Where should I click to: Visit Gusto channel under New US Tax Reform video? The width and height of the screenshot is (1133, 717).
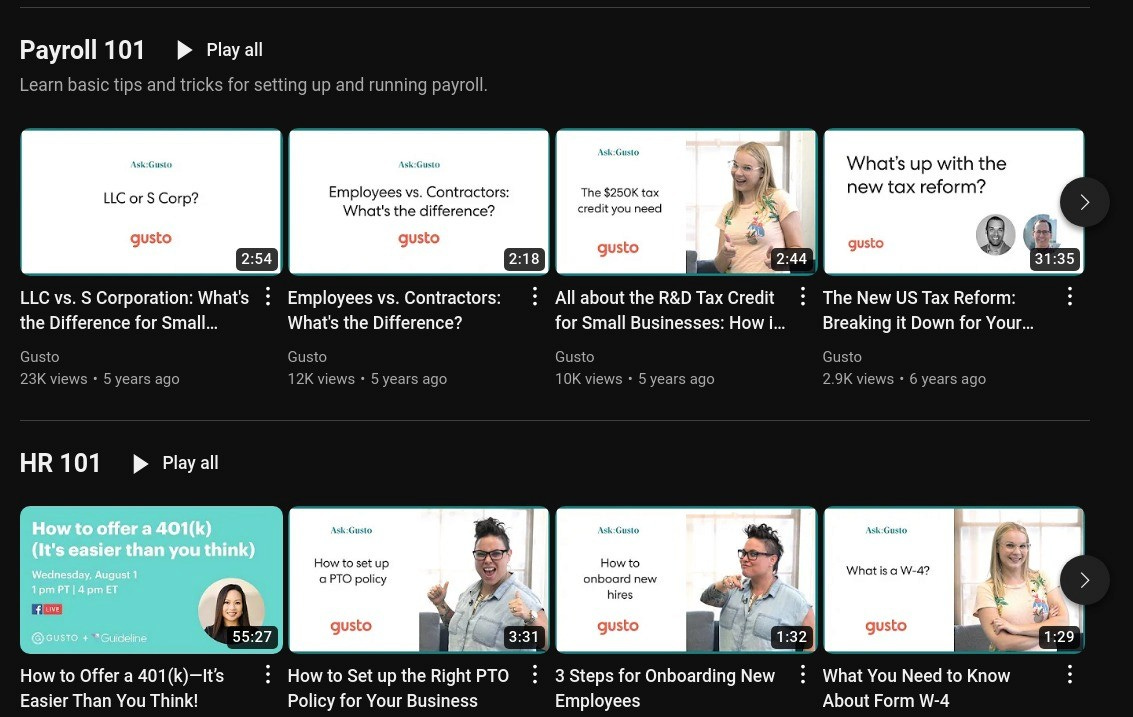point(842,357)
